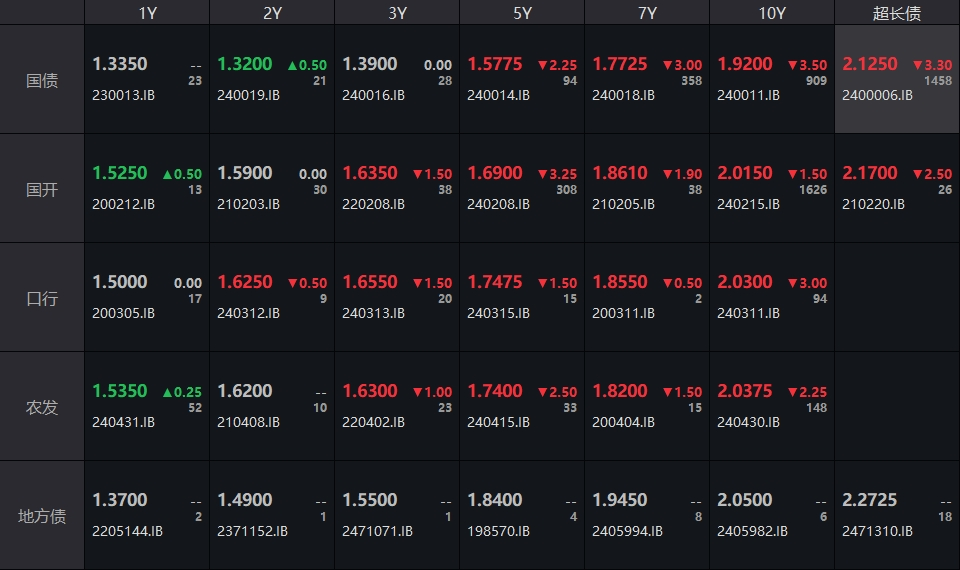
Task: Click the red ▼3.25 change on 240208.IB
Action: pyautogui.click(x=557, y=174)
